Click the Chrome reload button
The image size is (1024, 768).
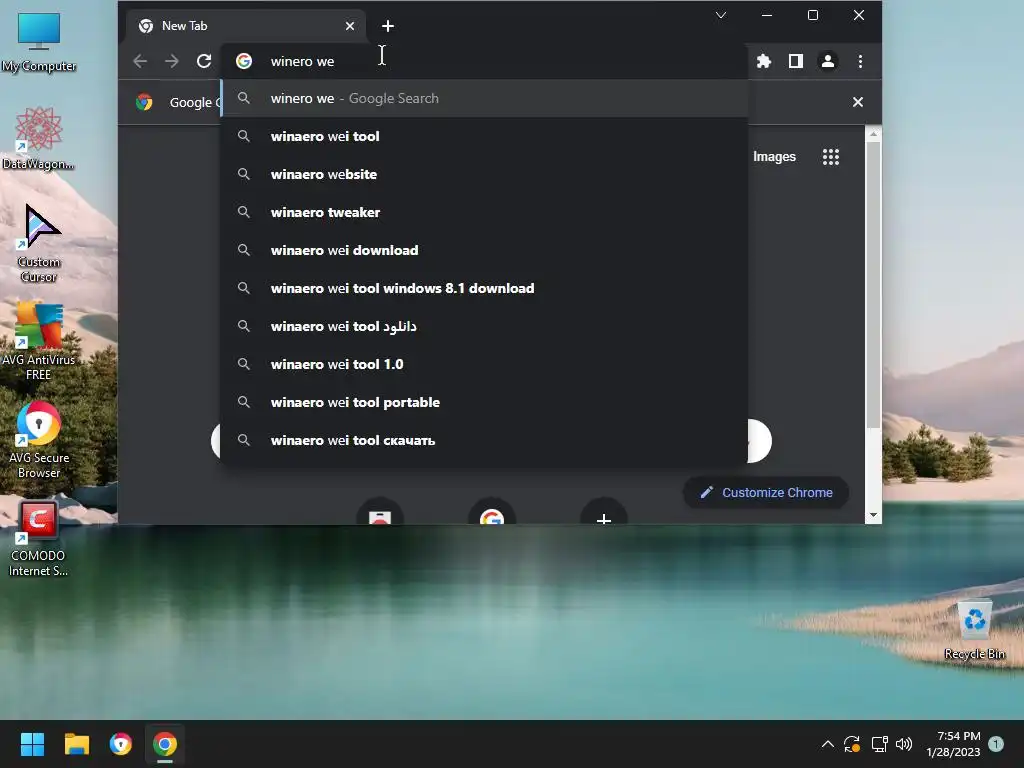[204, 61]
